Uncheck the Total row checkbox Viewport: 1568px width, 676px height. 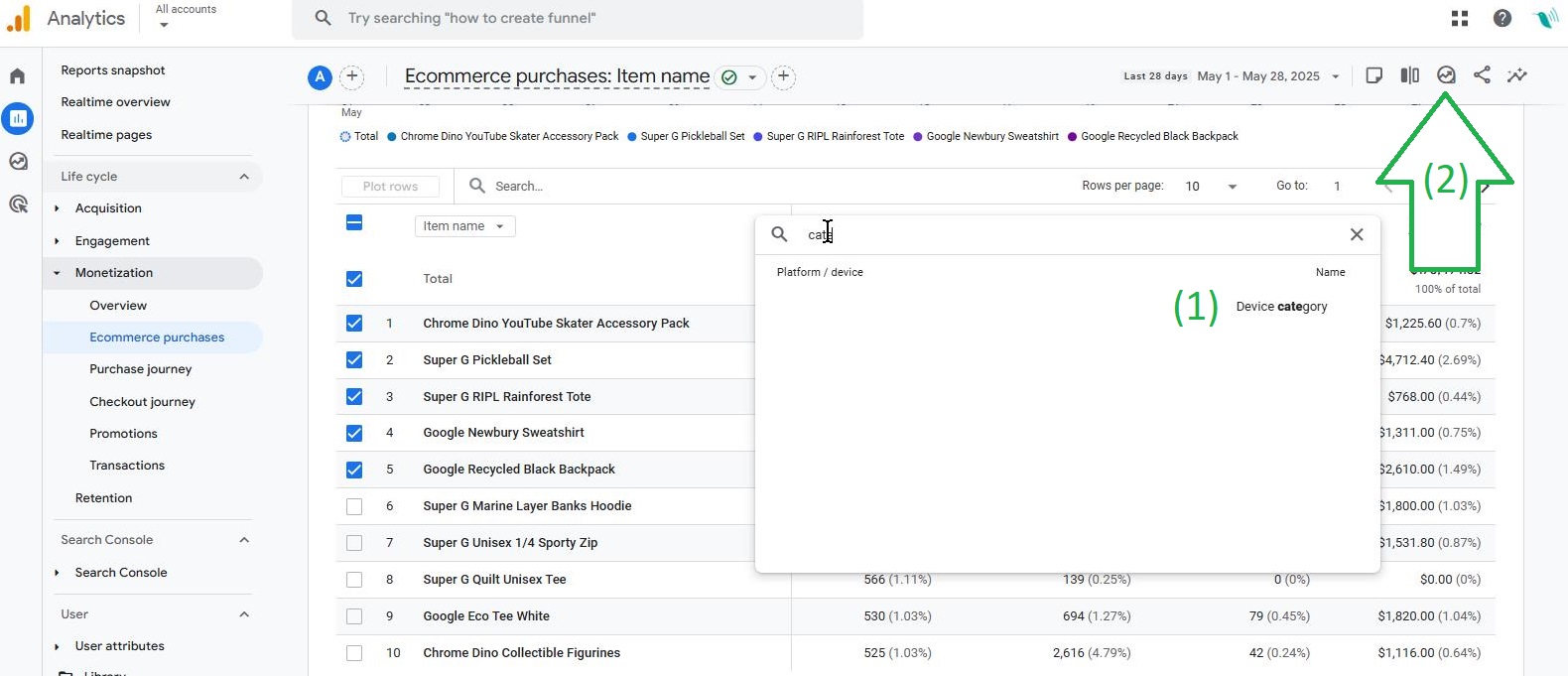coord(354,279)
